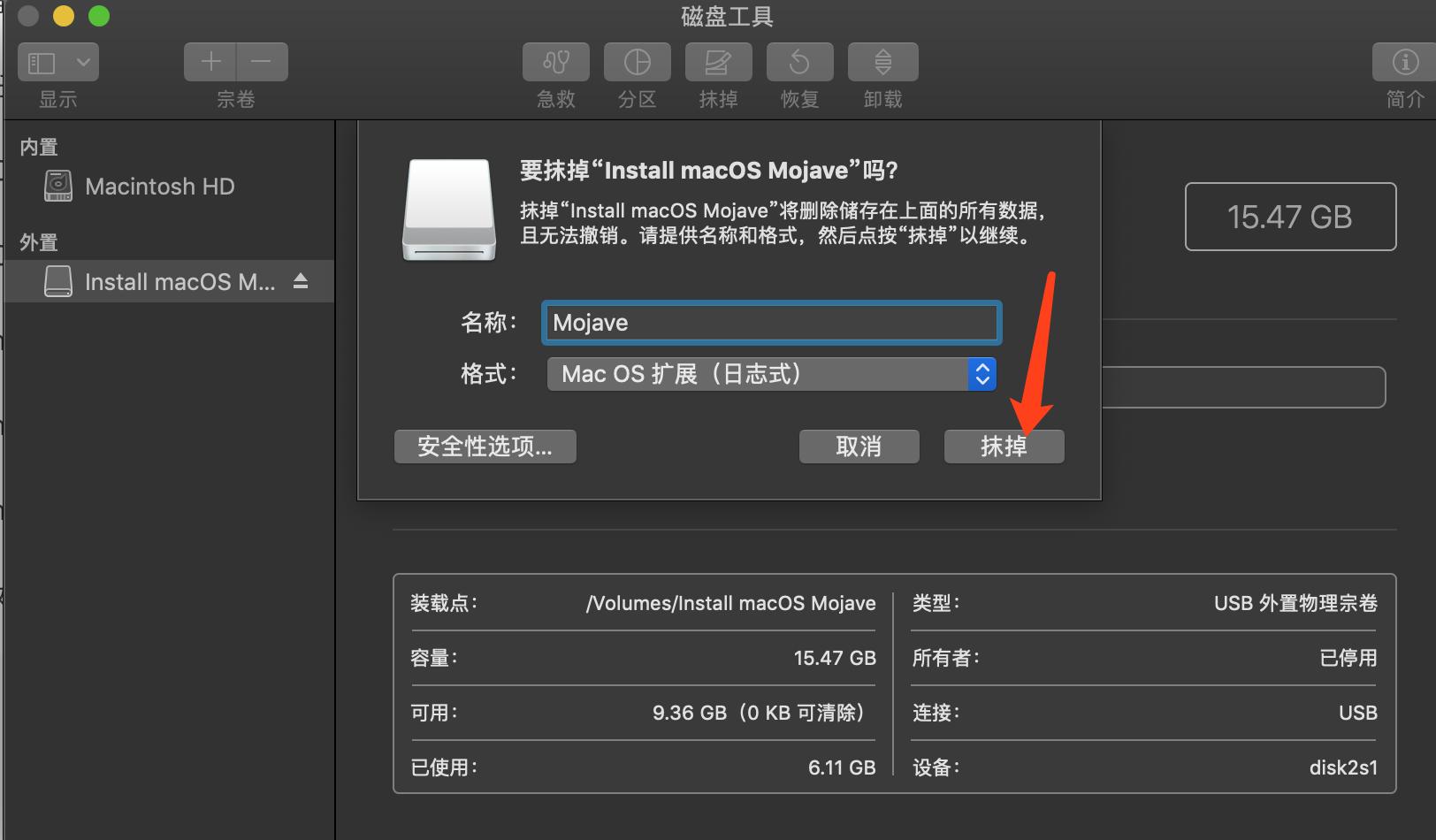Open the Restore (恢复) tool

(798, 62)
